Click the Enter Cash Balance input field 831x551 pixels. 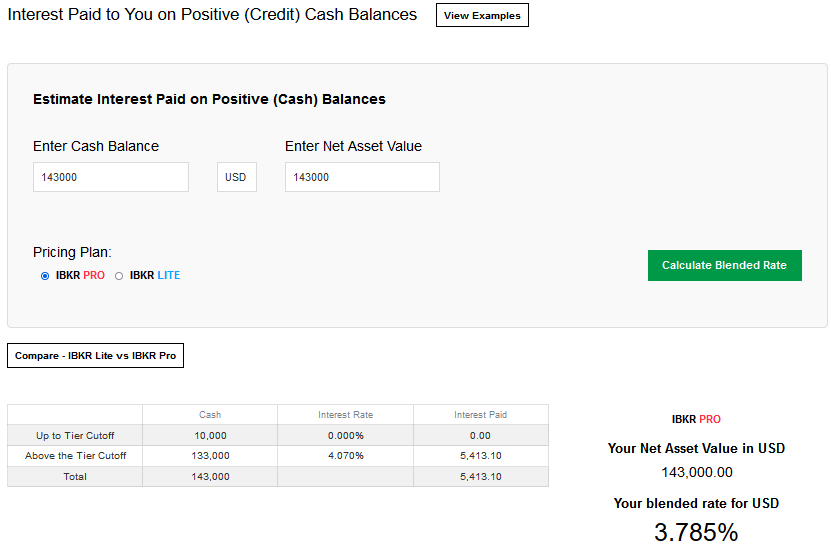pos(111,177)
